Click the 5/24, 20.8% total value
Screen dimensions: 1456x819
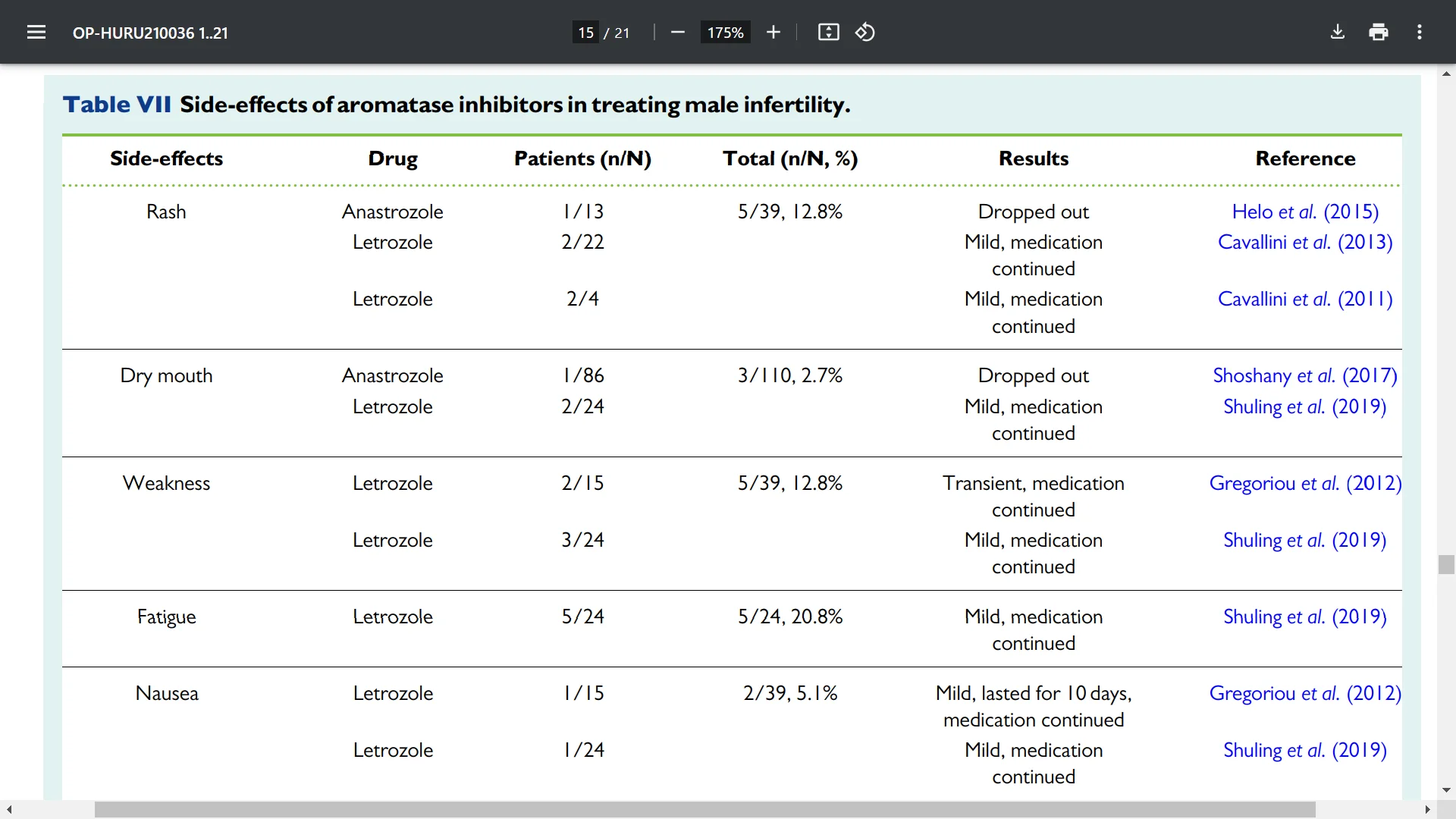[790, 617]
